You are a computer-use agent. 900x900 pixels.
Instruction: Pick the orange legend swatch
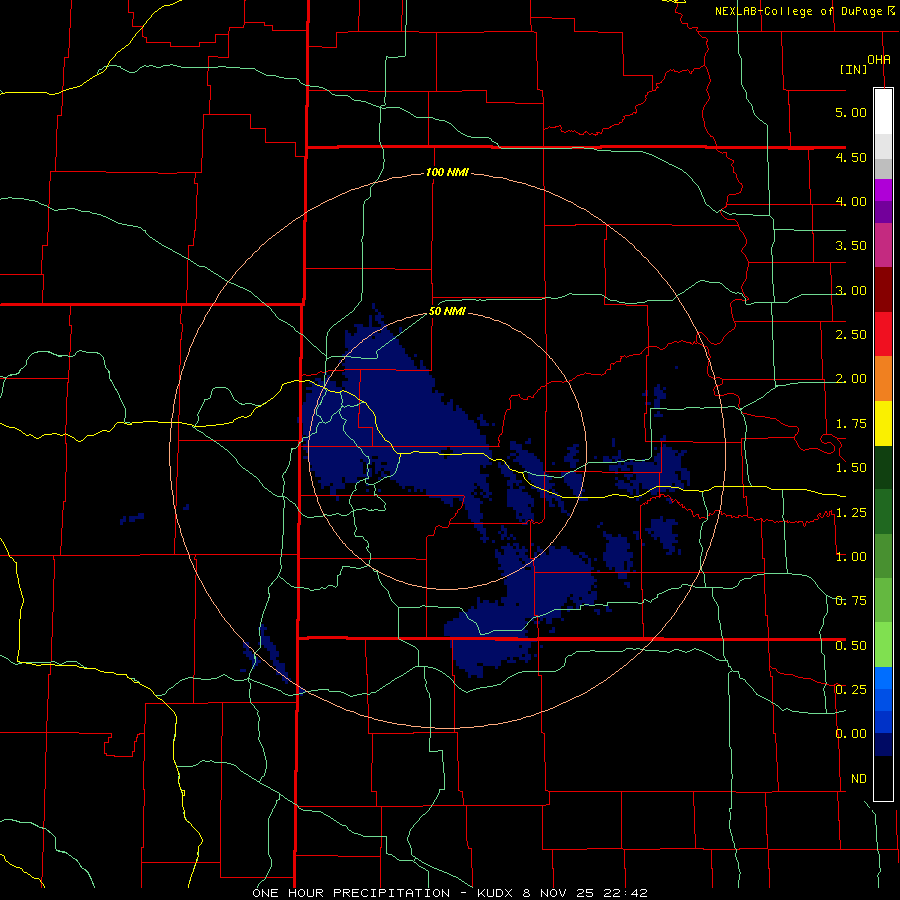(883, 379)
